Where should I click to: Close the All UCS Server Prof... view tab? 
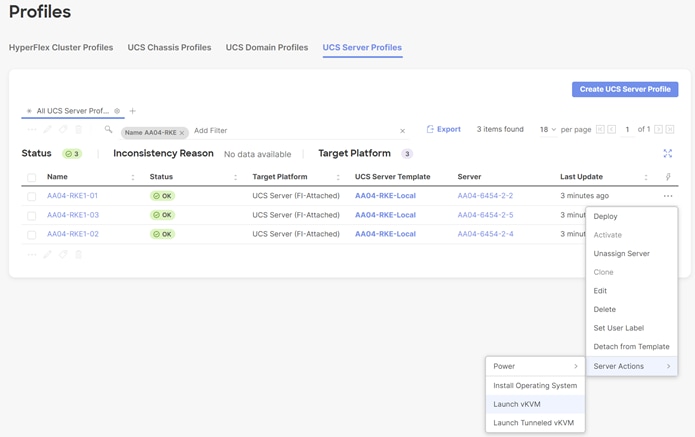(117, 111)
